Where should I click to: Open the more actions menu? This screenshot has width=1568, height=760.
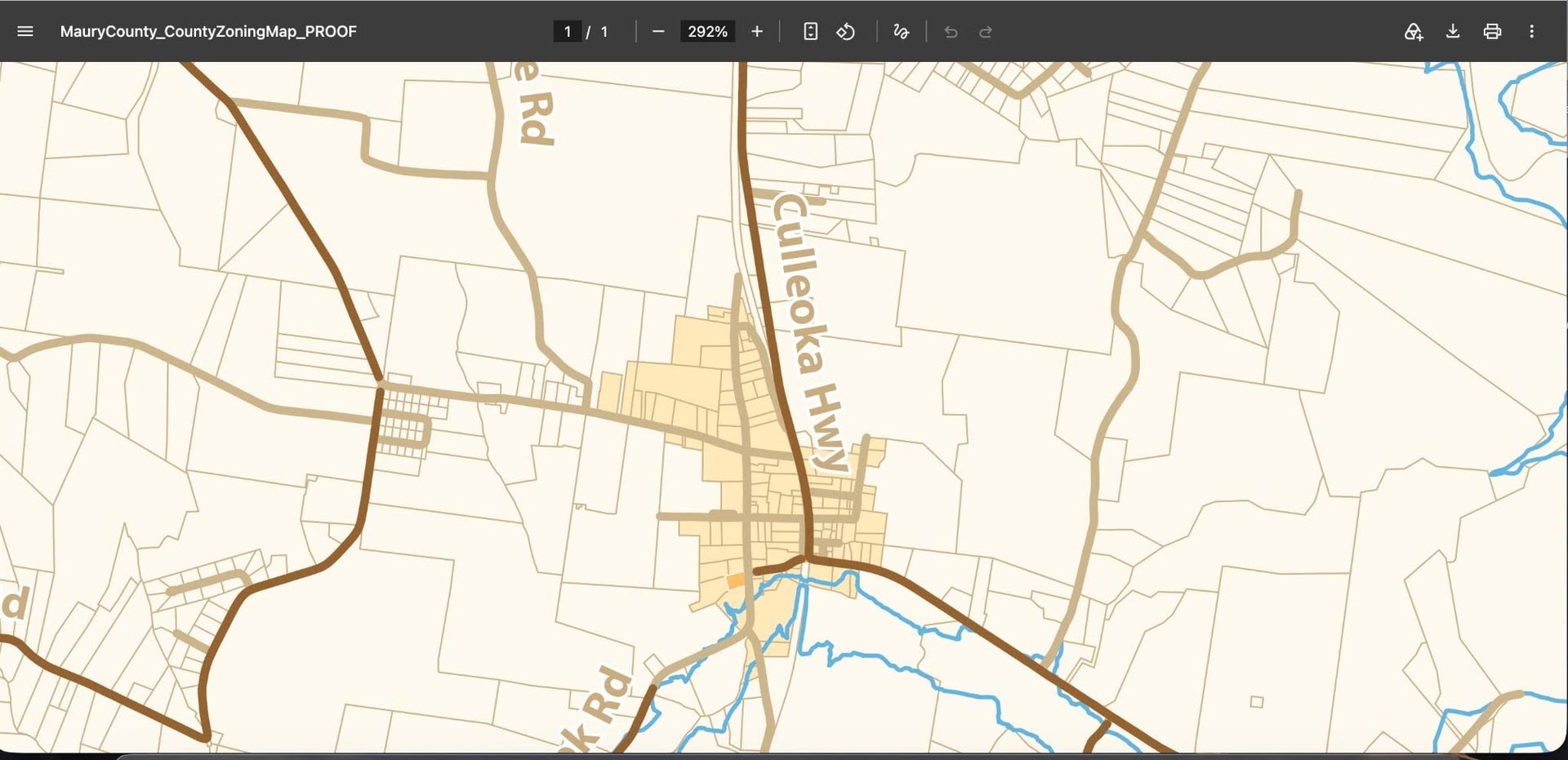click(x=1531, y=31)
